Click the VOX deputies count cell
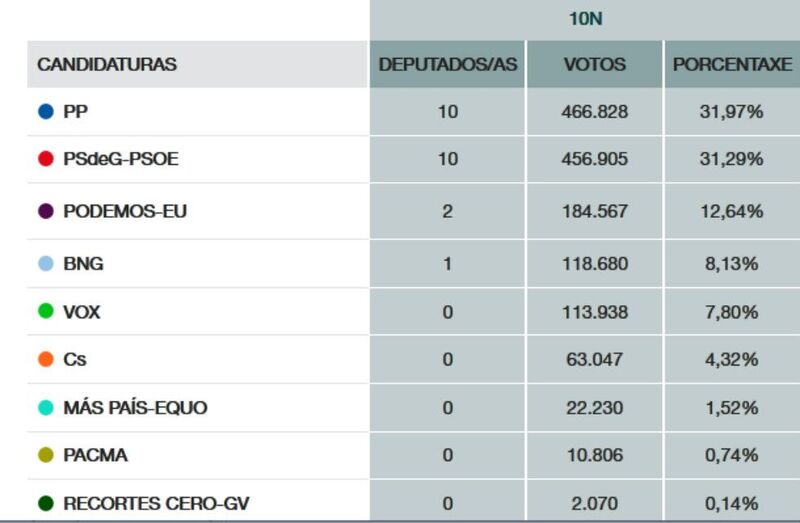This screenshot has width=800, height=523. 447,312
